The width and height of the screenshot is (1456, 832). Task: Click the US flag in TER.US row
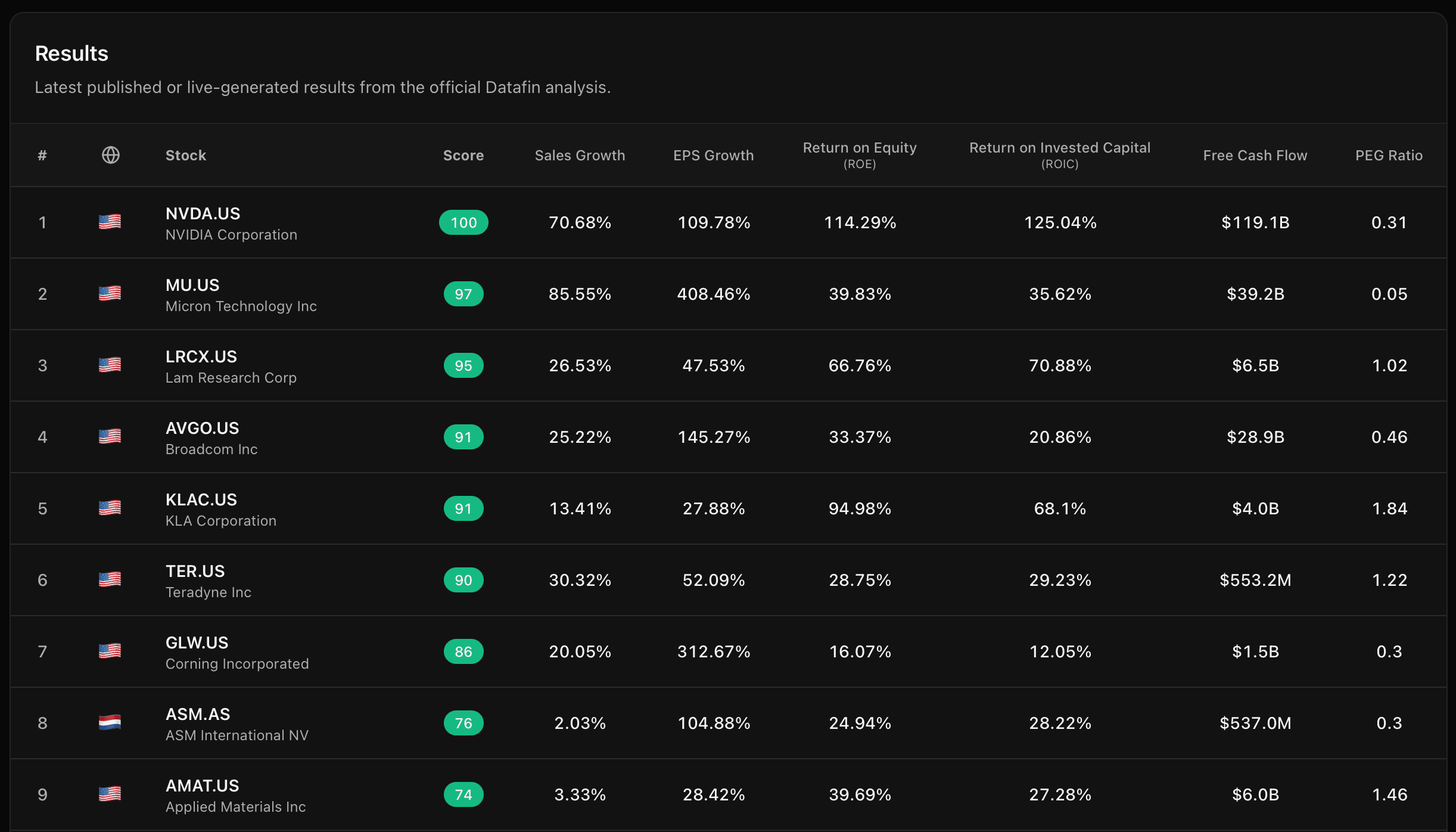(110, 579)
